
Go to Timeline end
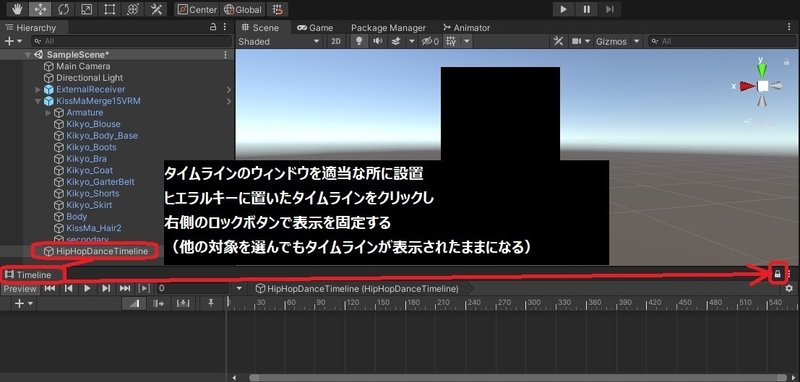coord(125,289)
